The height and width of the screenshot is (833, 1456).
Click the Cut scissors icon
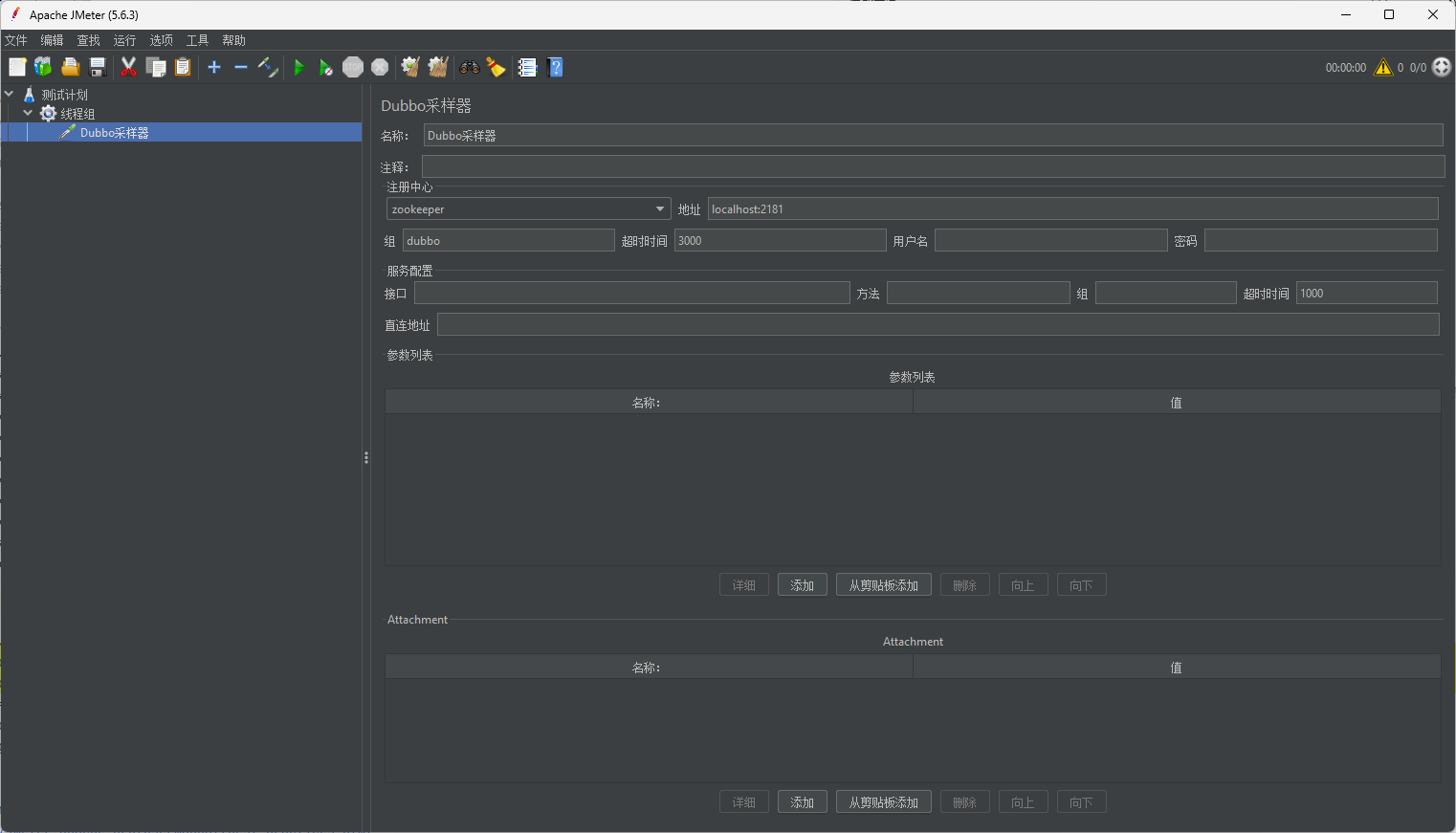pyautogui.click(x=128, y=67)
